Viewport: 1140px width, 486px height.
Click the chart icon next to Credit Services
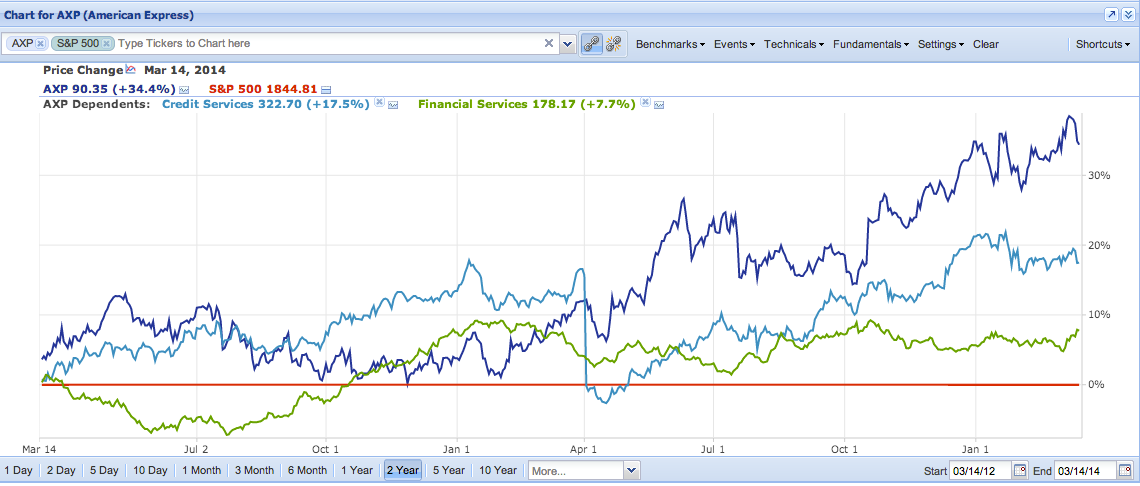(393, 105)
